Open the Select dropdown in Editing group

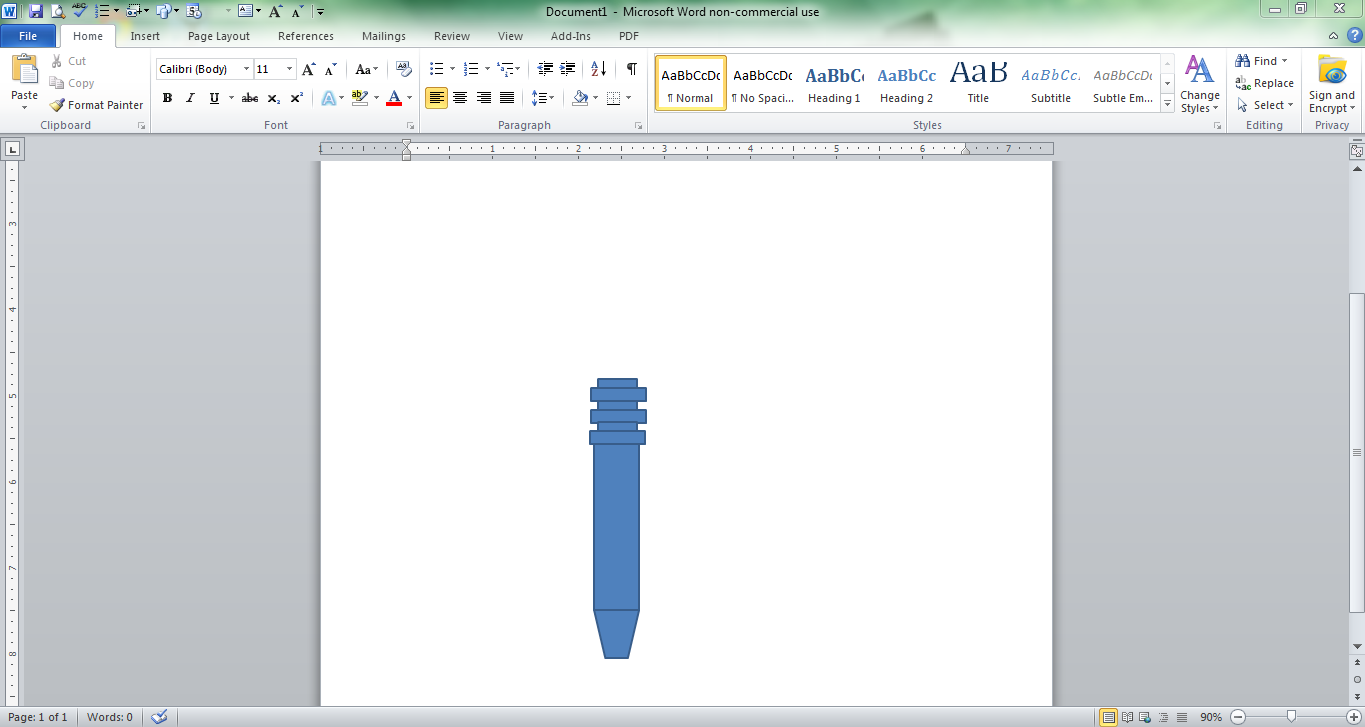1265,105
